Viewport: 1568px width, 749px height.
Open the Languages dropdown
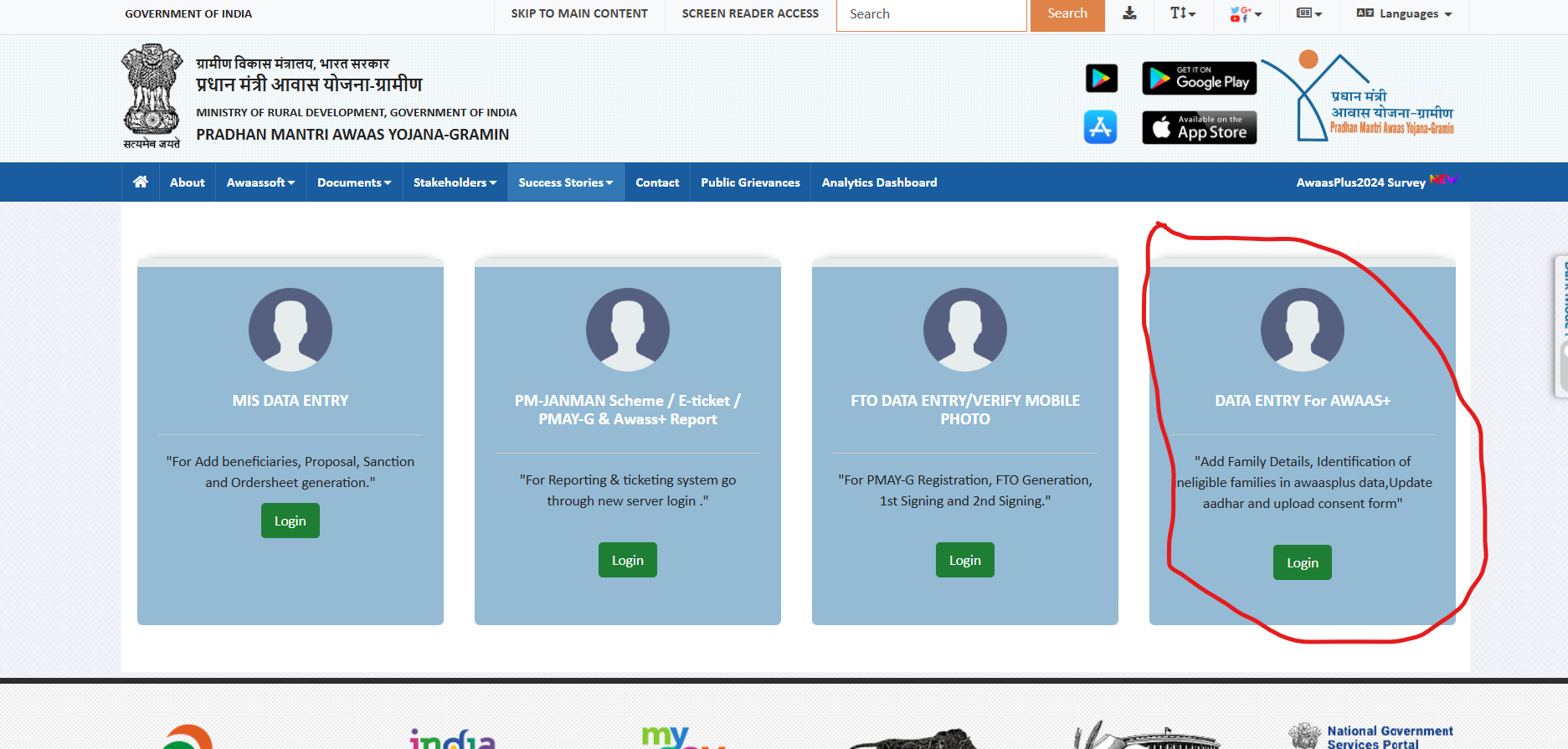(1404, 13)
